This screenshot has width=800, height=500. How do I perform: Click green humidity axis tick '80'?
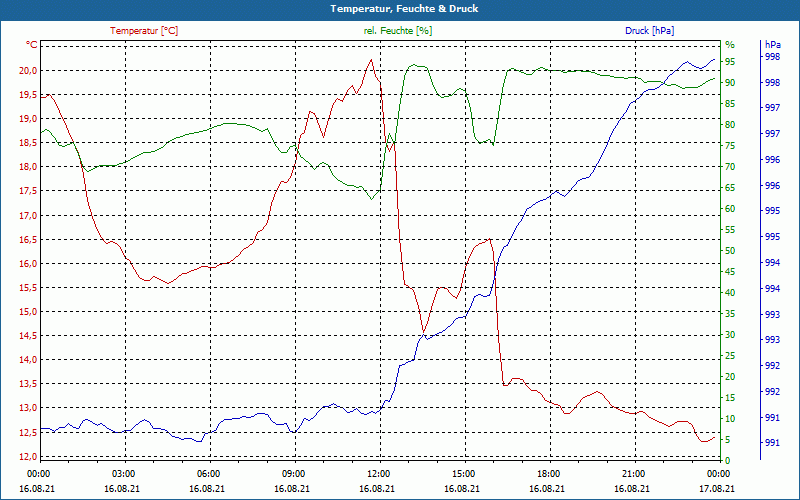[730, 124]
